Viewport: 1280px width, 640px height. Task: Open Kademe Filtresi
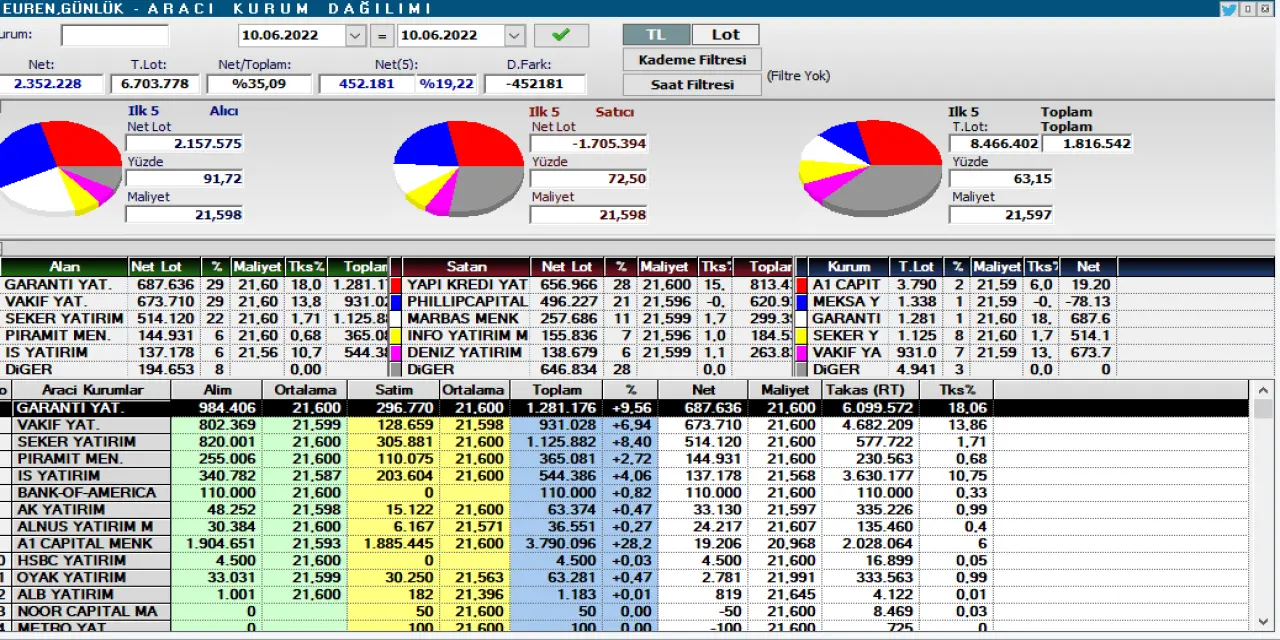[692, 60]
